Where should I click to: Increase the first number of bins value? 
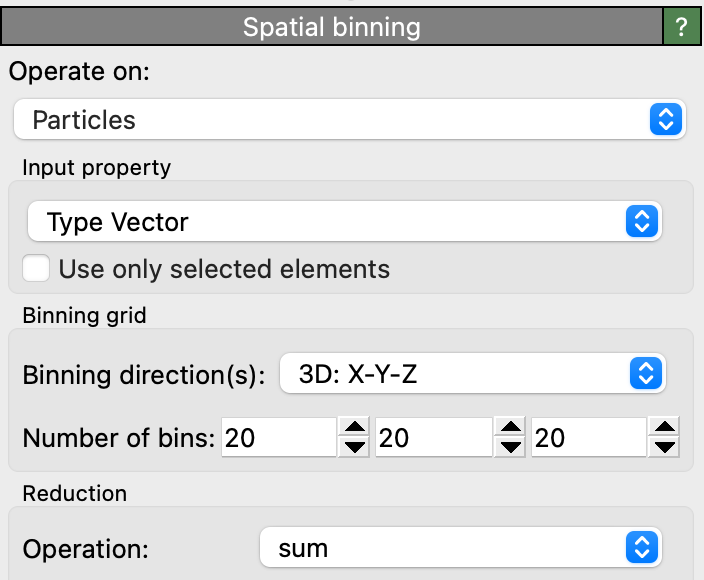(x=354, y=426)
